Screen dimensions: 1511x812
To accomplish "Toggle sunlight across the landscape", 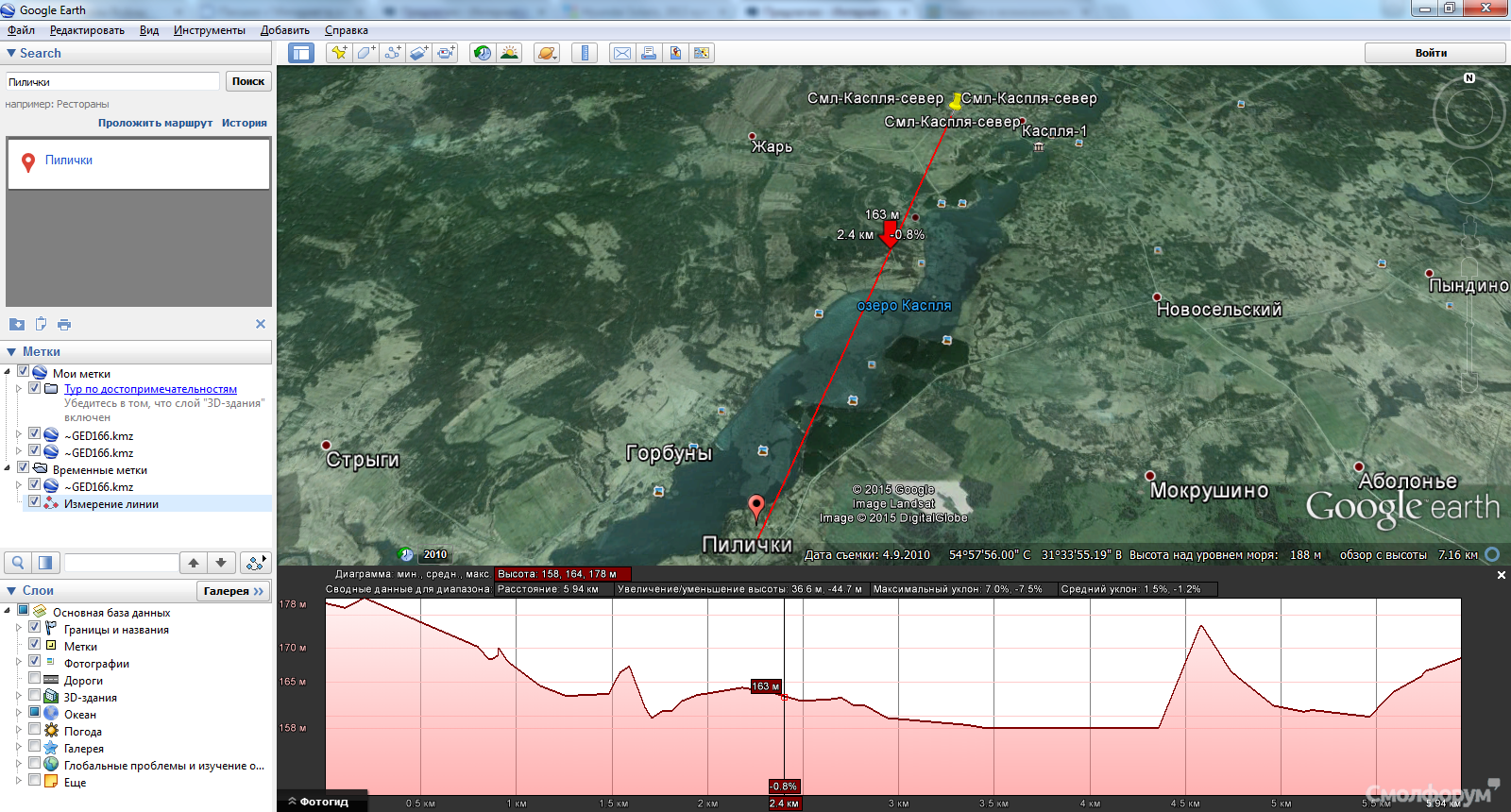I will pyautogui.click(x=509, y=53).
